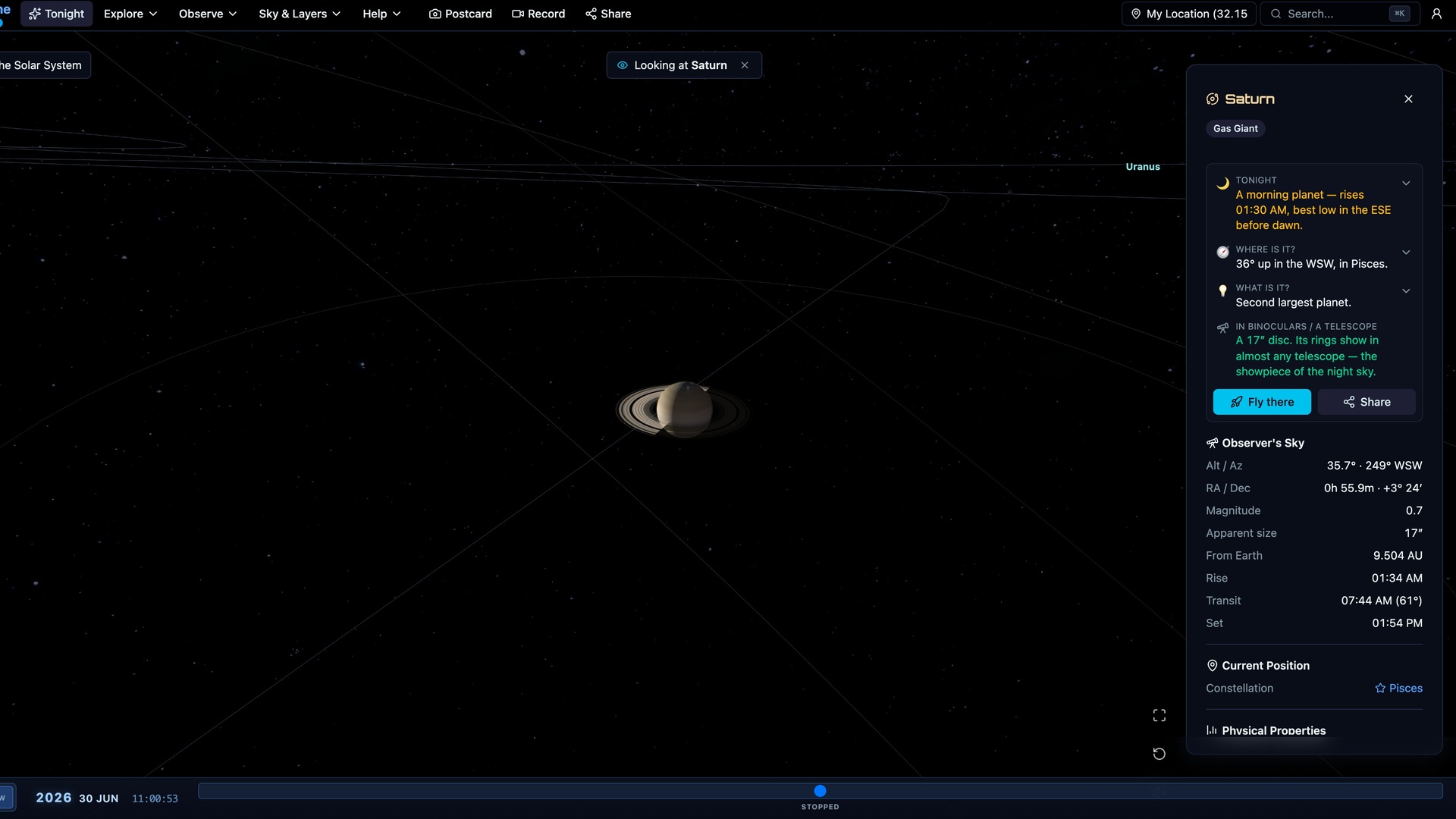Click Share in the top toolbar
The height and width of the screenshot is (819, 1456).
[x=608, y=14]
